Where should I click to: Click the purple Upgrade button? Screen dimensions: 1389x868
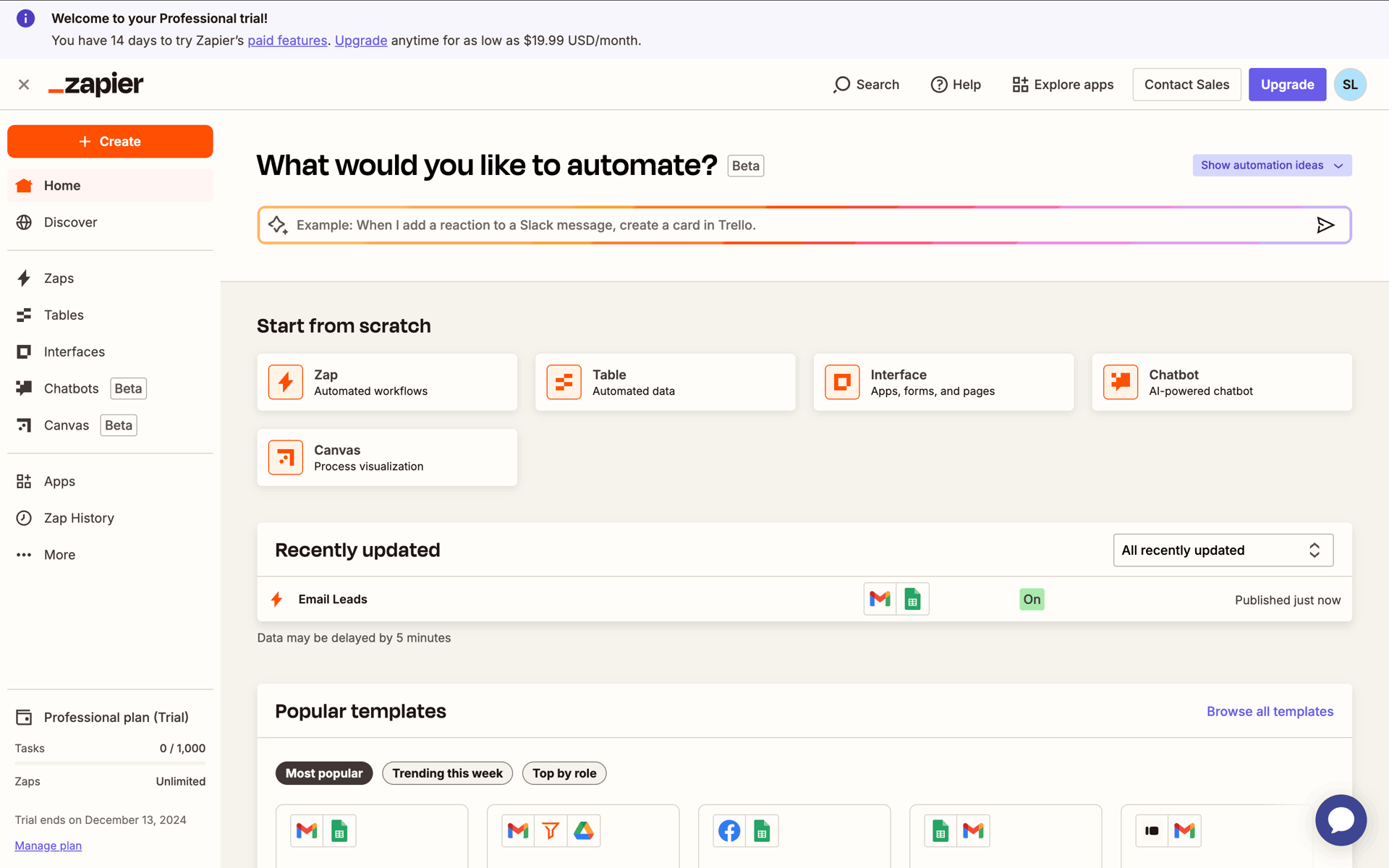[1287, 85]
